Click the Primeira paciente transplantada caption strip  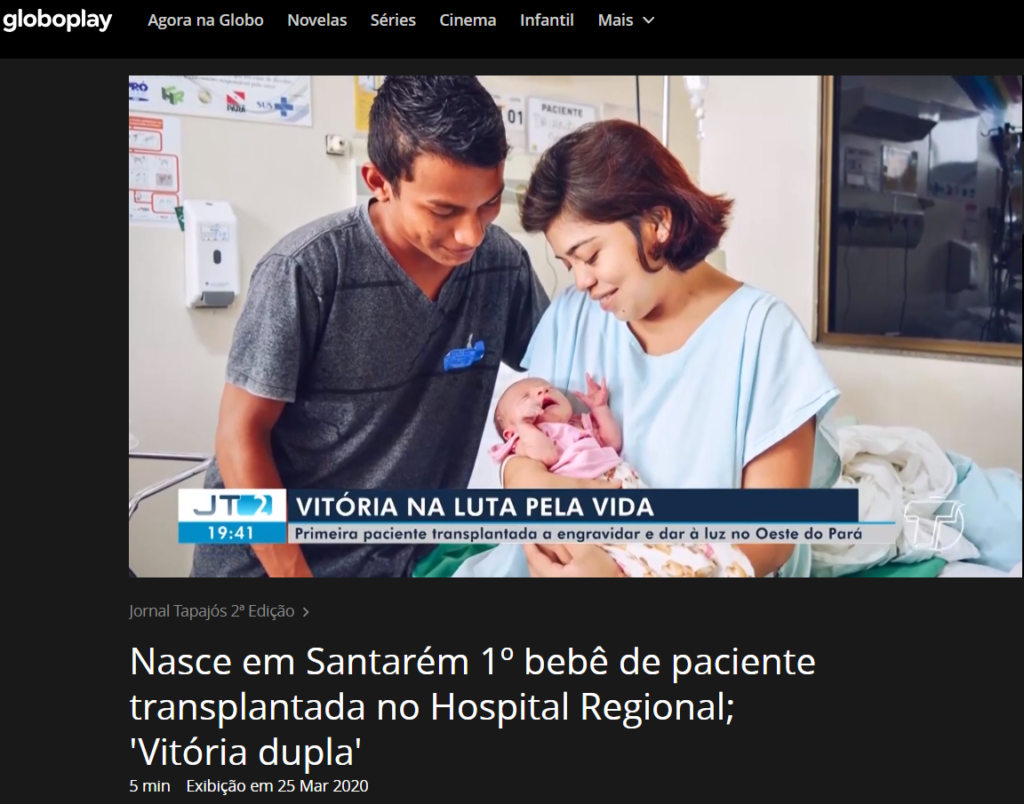578,534
